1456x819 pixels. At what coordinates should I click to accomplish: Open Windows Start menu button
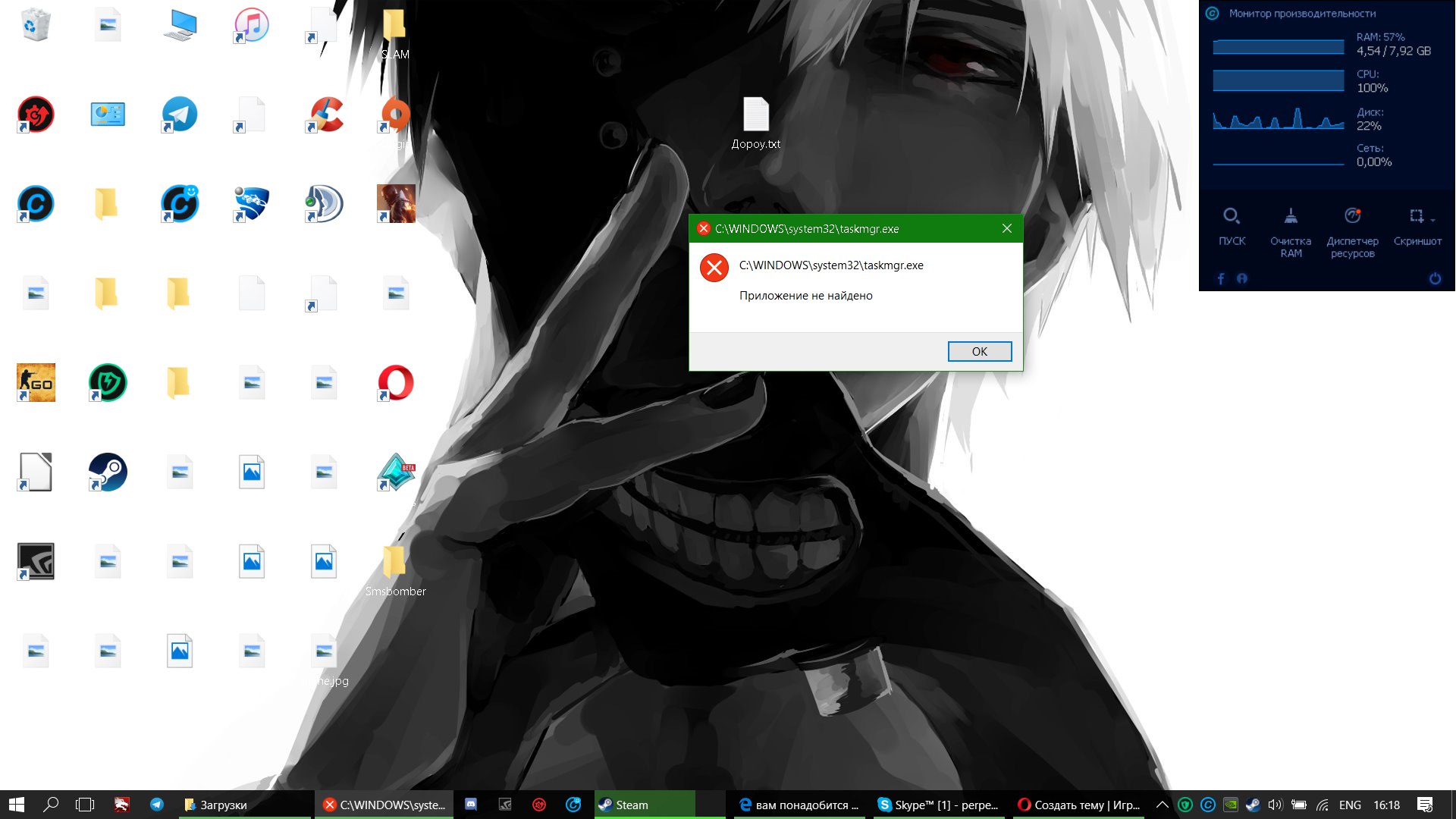17,805
